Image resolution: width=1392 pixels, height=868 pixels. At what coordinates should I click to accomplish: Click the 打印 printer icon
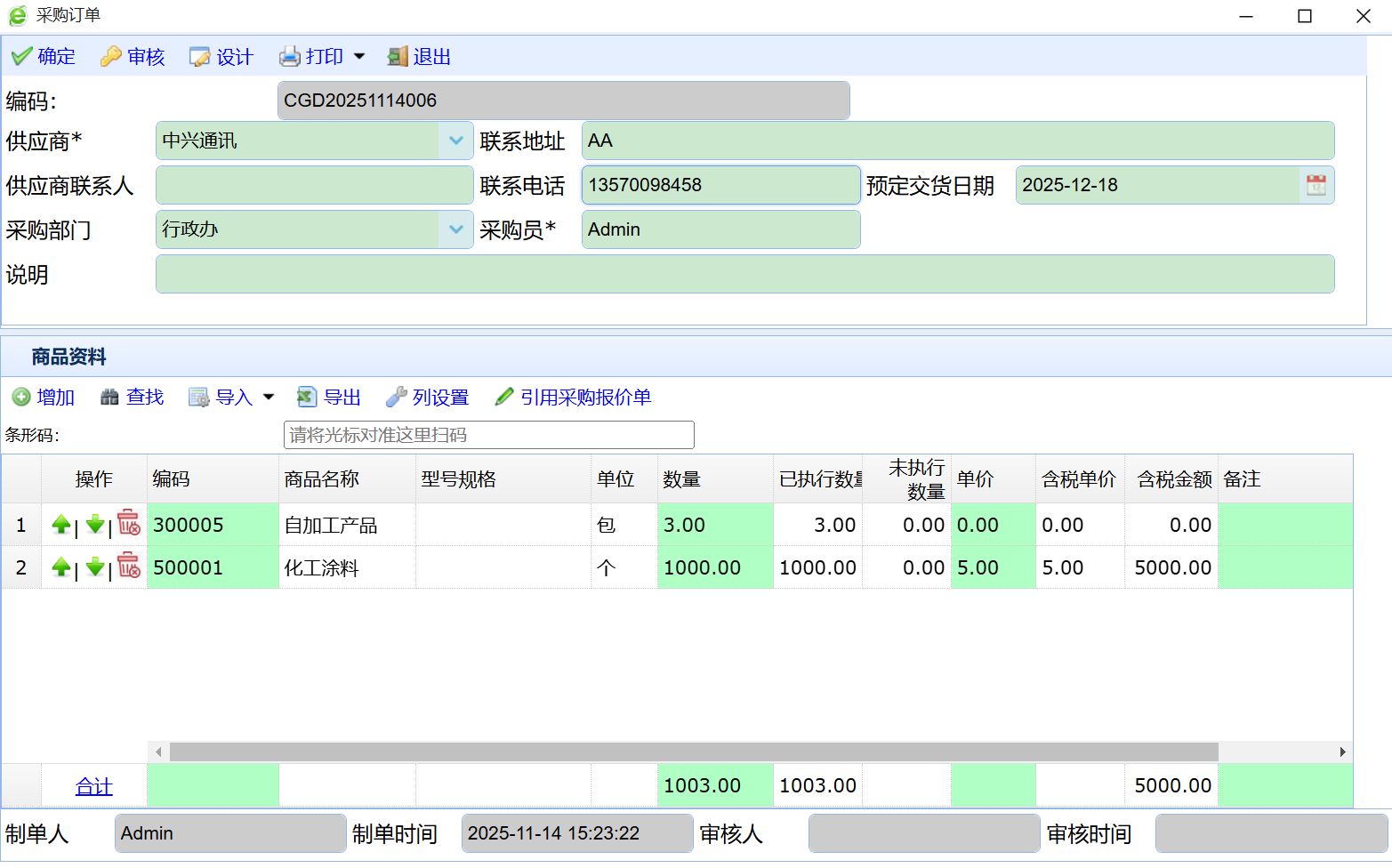[290, 57]
